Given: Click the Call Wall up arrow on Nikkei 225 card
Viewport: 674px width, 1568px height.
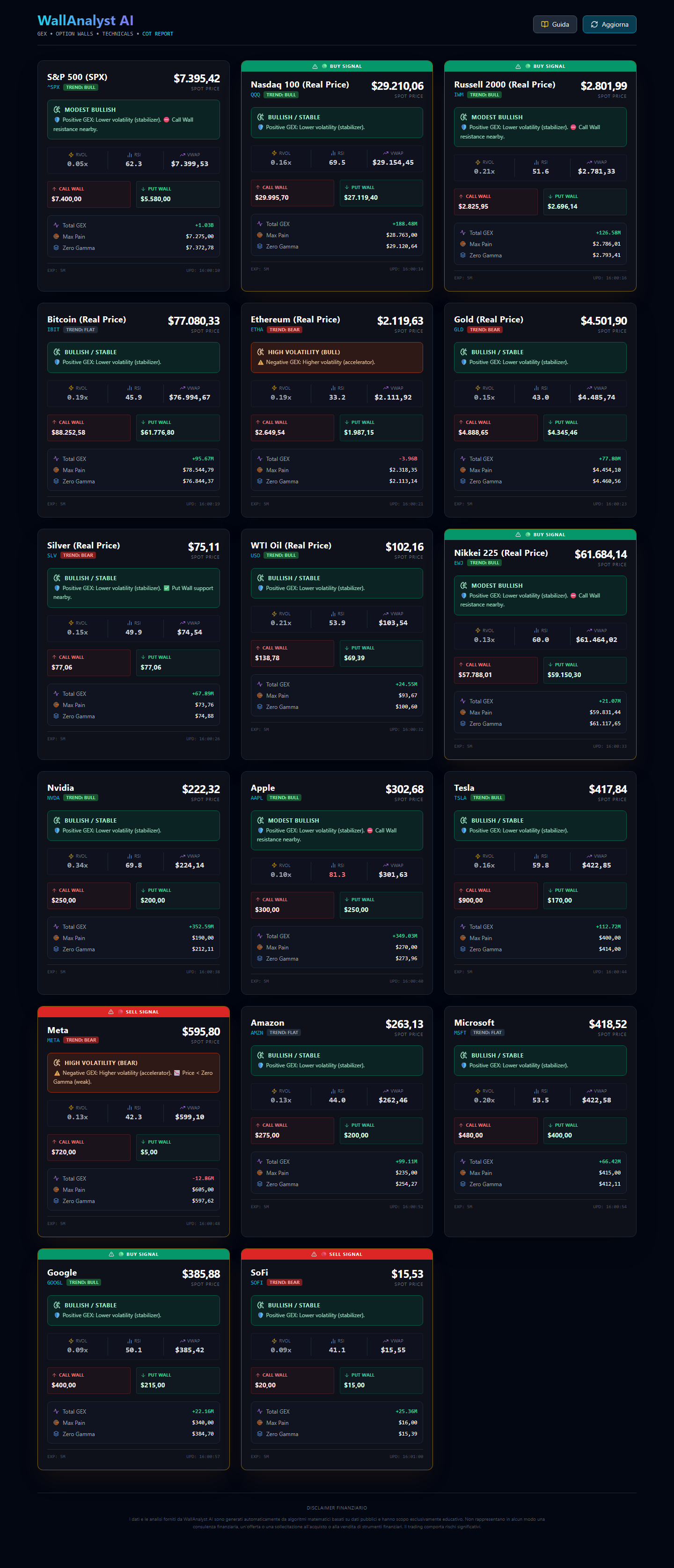Looking at the screenshot, I should [x=461, y=665].
